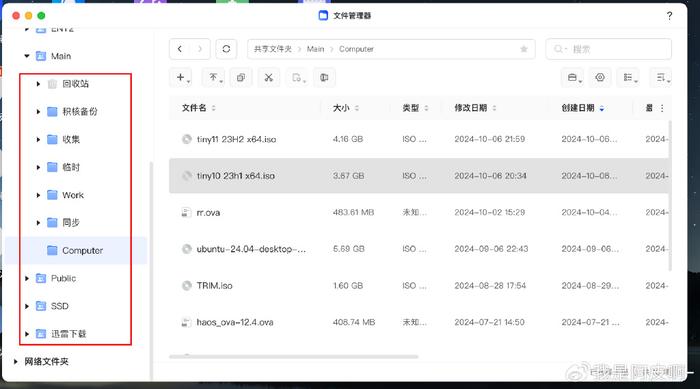Click the refresh folder icon

point(226,49)
